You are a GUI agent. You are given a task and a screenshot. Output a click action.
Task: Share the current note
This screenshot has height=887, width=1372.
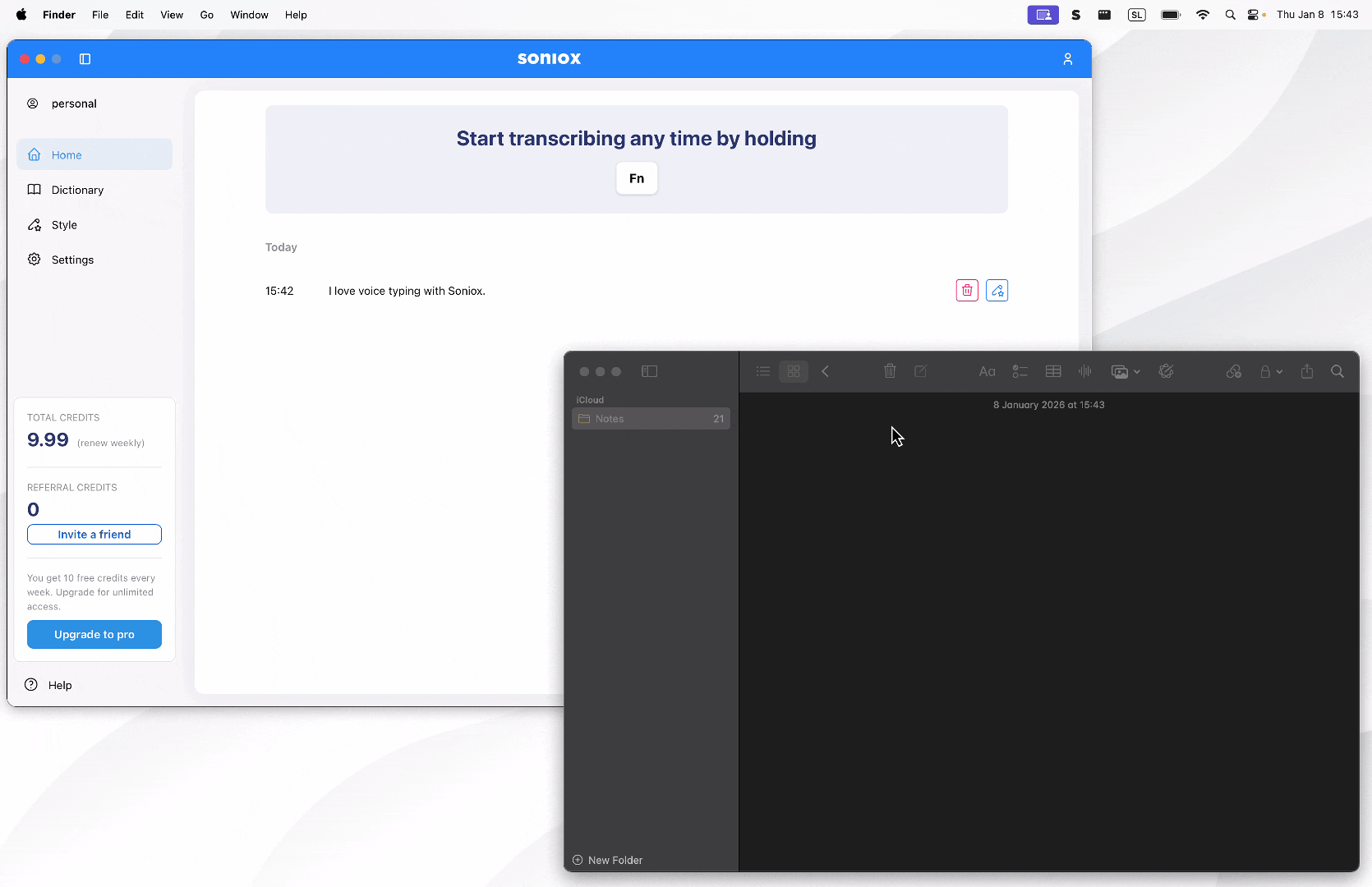1307,371
